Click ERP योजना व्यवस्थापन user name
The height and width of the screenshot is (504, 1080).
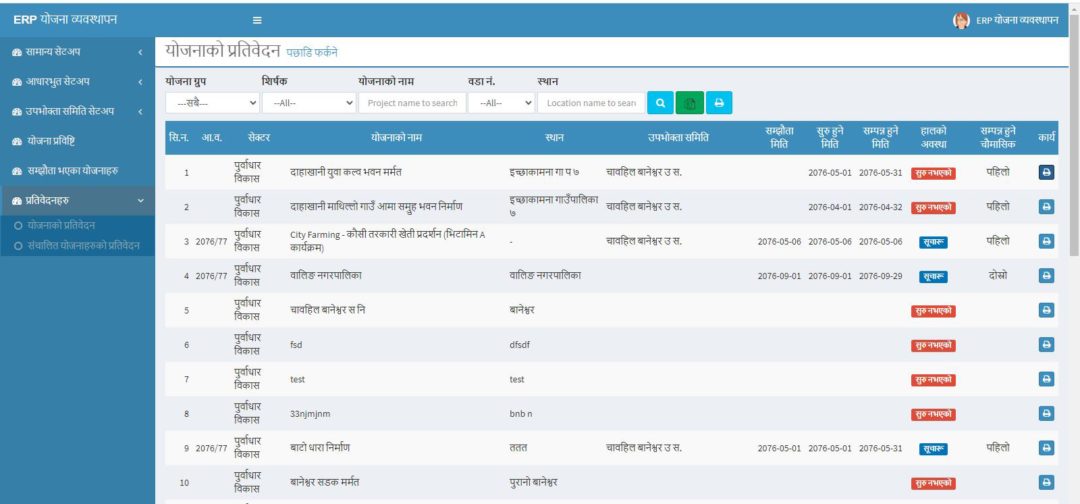click(x=1017, y=21)
